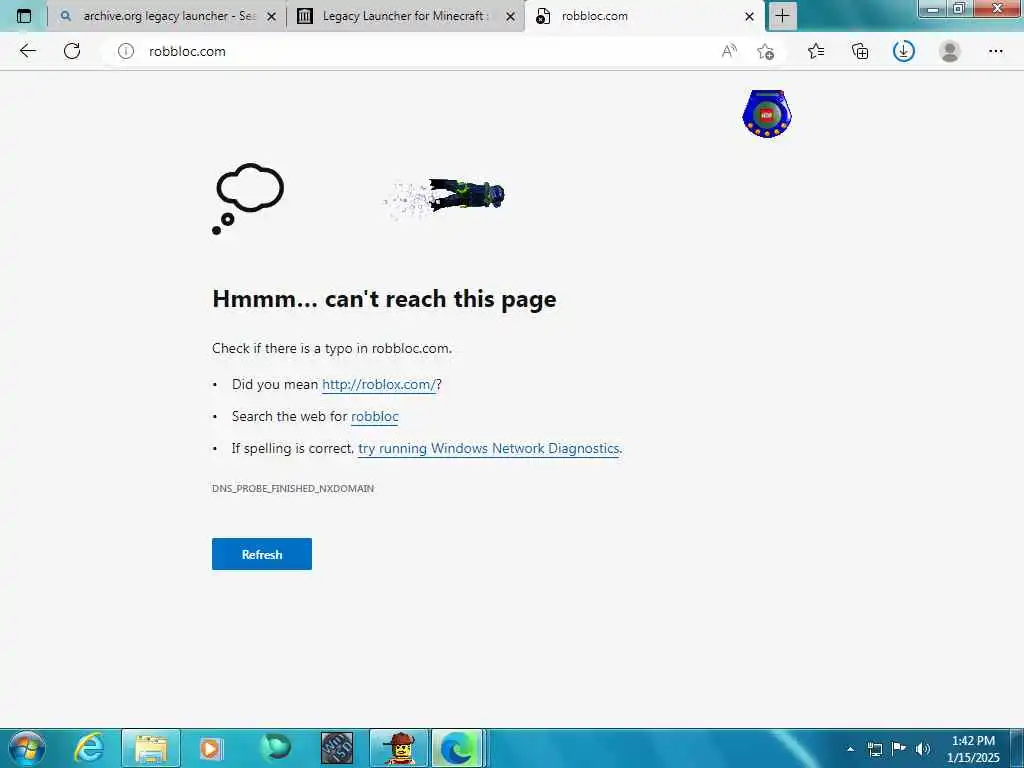Click the blue LEGO disc image
The width and height of the screenshot is (1024, 768).
point(767,114)
